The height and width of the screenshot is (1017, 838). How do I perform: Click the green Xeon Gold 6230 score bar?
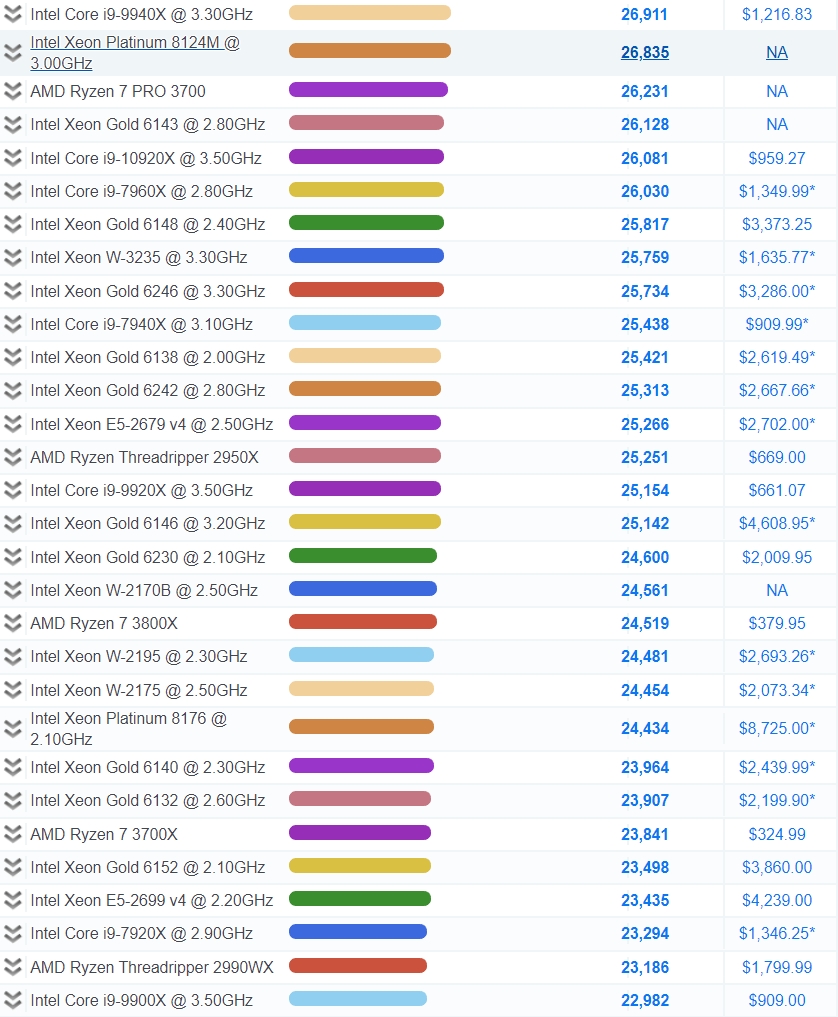click(363, 556)
